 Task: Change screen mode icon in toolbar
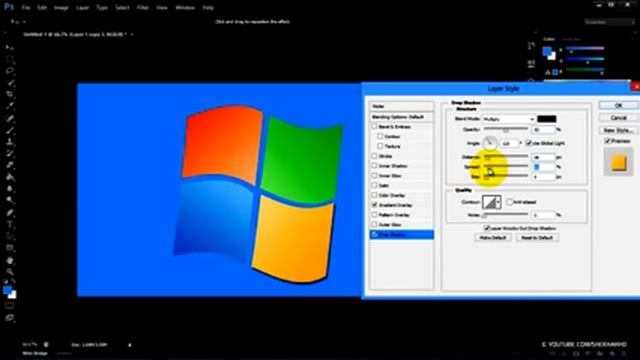(9, 318)
